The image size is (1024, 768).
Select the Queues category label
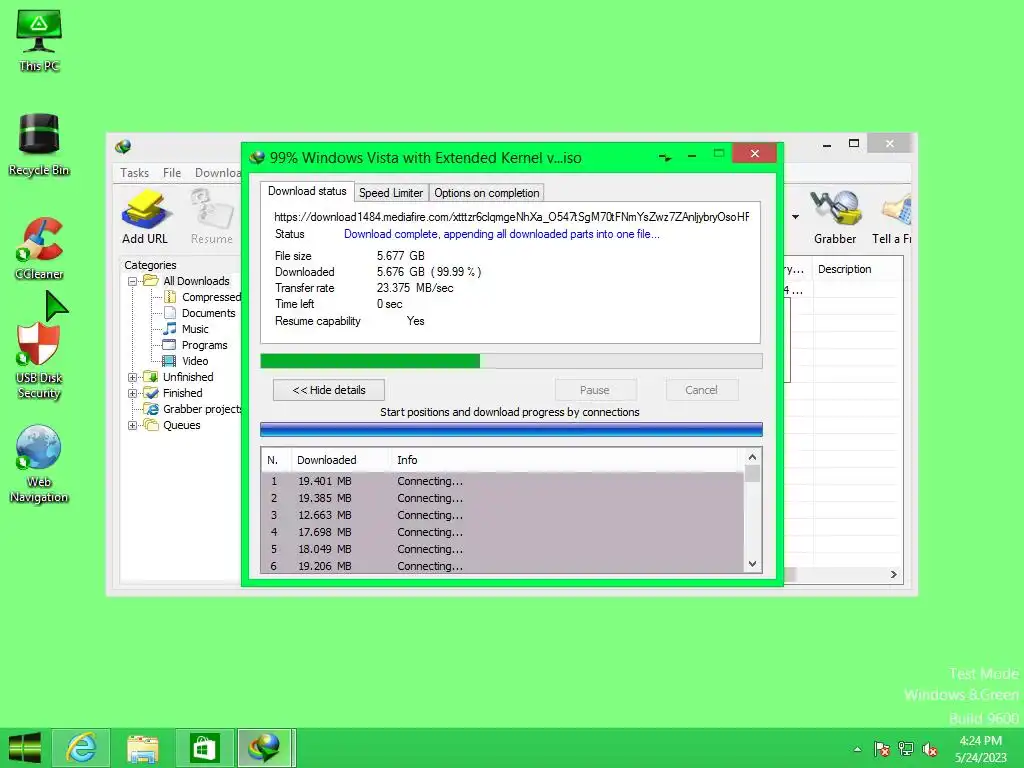click(182, 425)
